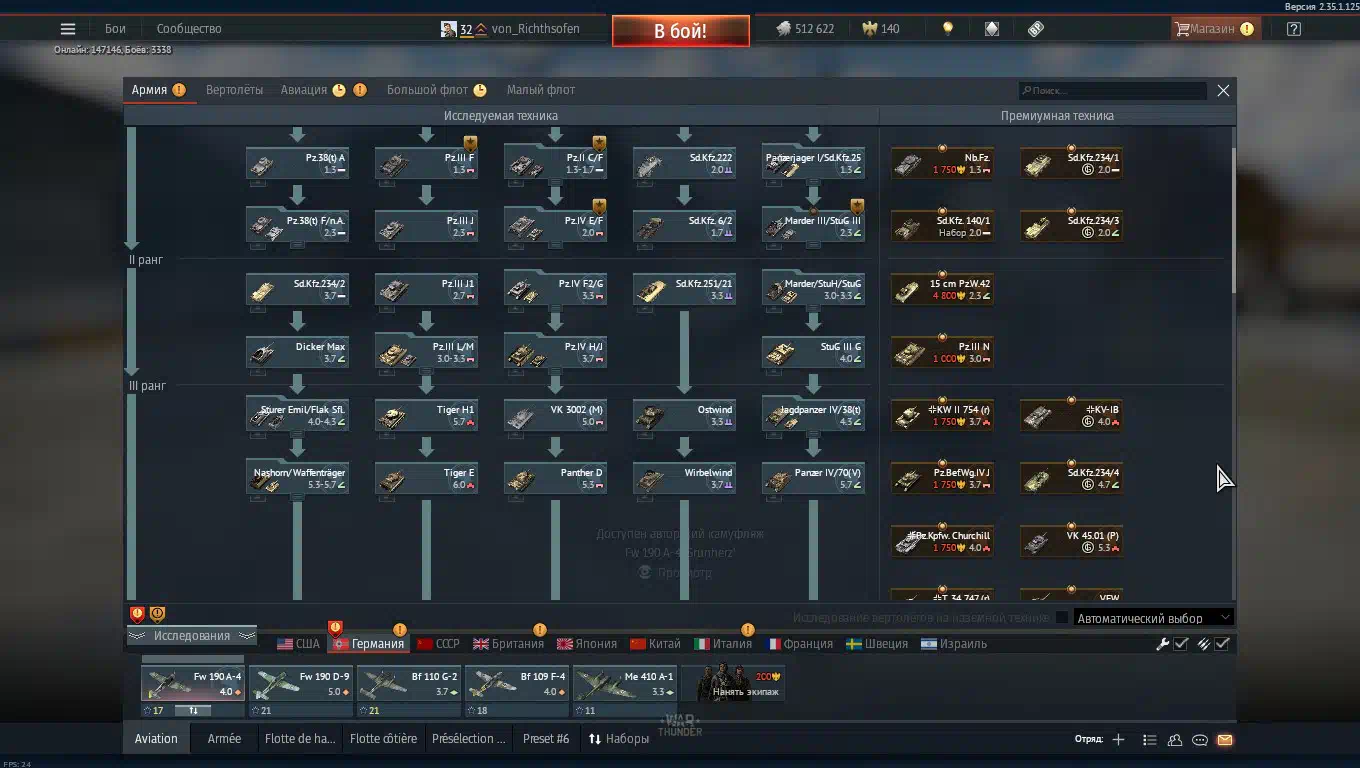Open the orange mail envelope icon
Screen dimensions: 1360x768
click(1225, 740)
